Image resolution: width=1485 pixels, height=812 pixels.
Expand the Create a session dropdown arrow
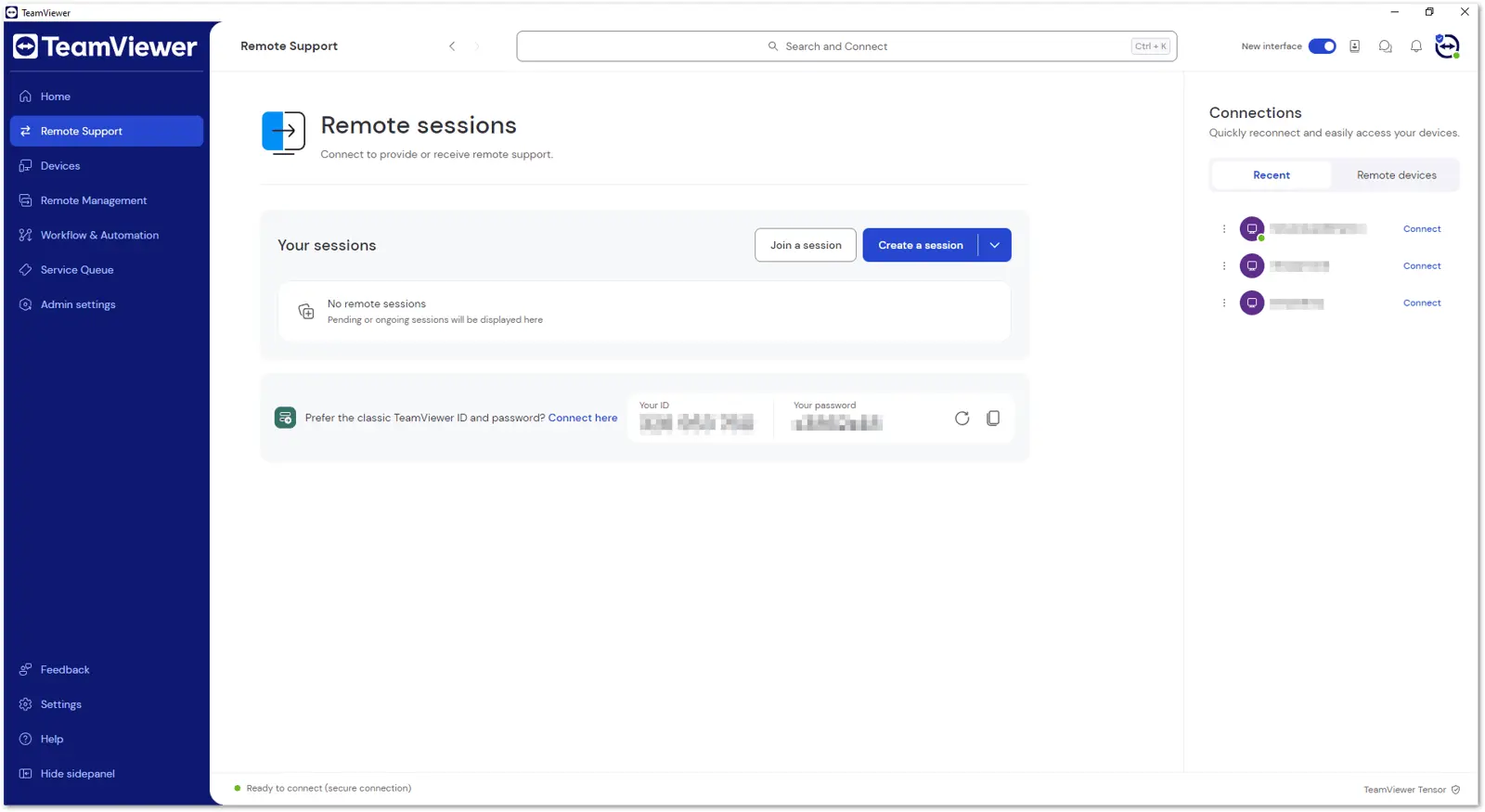[995, 245]
